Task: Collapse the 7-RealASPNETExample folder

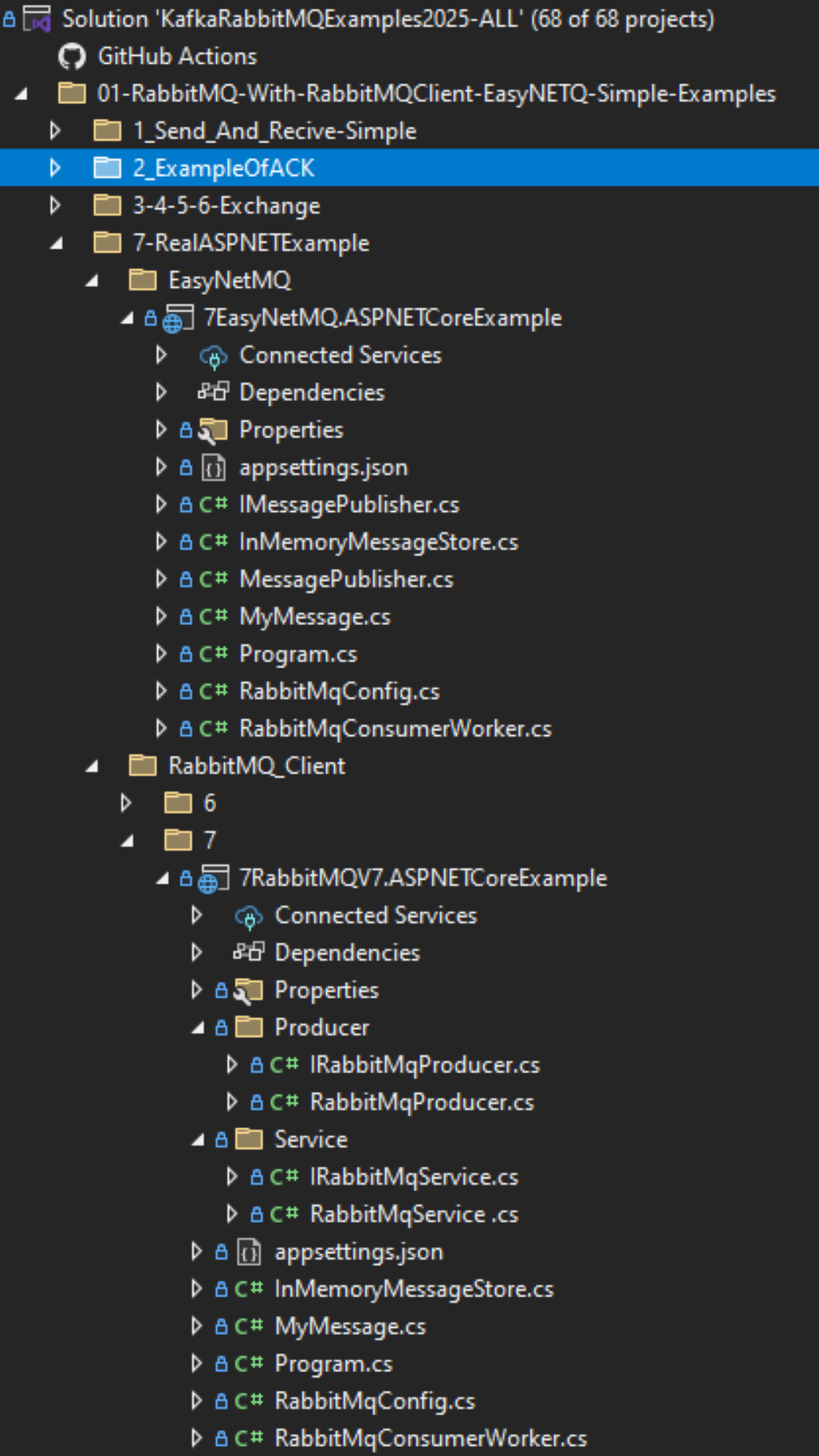Action: point(57,244)
